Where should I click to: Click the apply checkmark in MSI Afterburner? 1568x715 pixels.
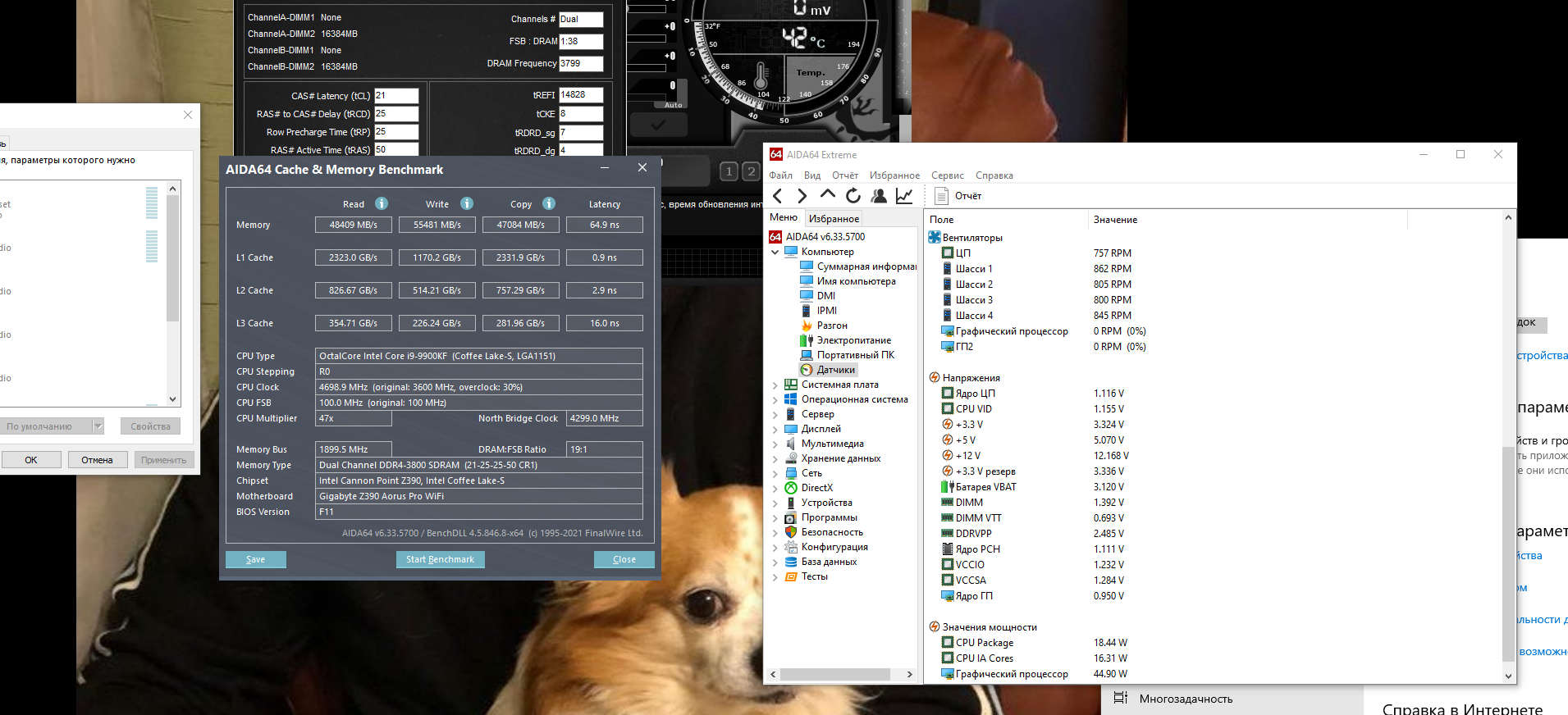(658, 125)
